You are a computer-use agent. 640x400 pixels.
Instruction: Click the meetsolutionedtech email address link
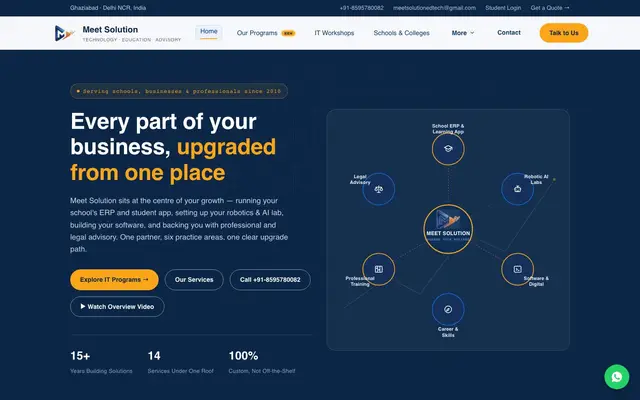coord(434,8)
